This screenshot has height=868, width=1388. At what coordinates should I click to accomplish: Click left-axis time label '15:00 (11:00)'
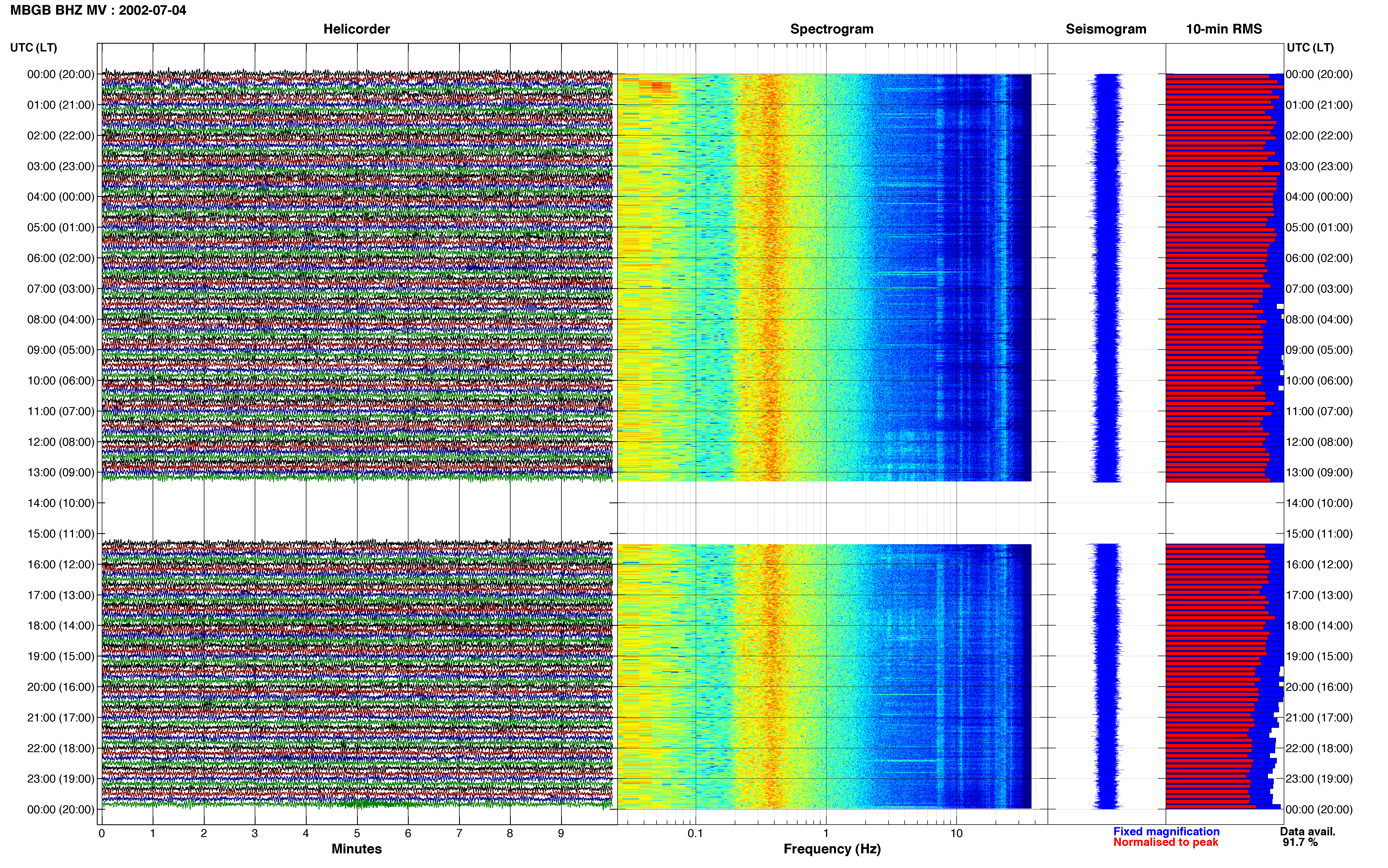[61, 534]
